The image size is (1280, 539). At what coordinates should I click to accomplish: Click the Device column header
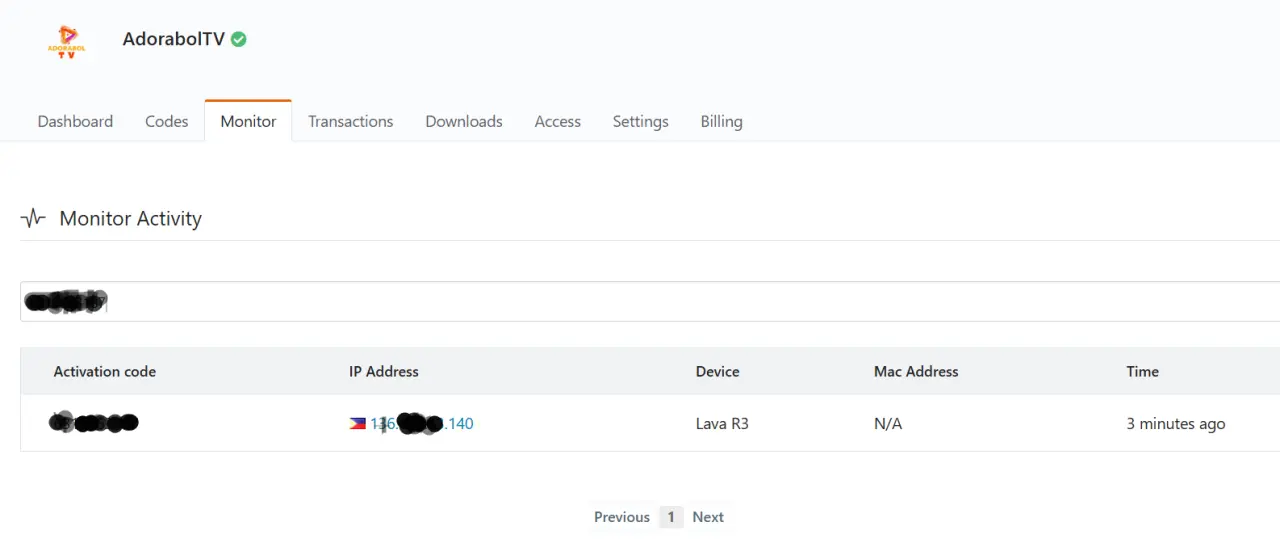718,371
